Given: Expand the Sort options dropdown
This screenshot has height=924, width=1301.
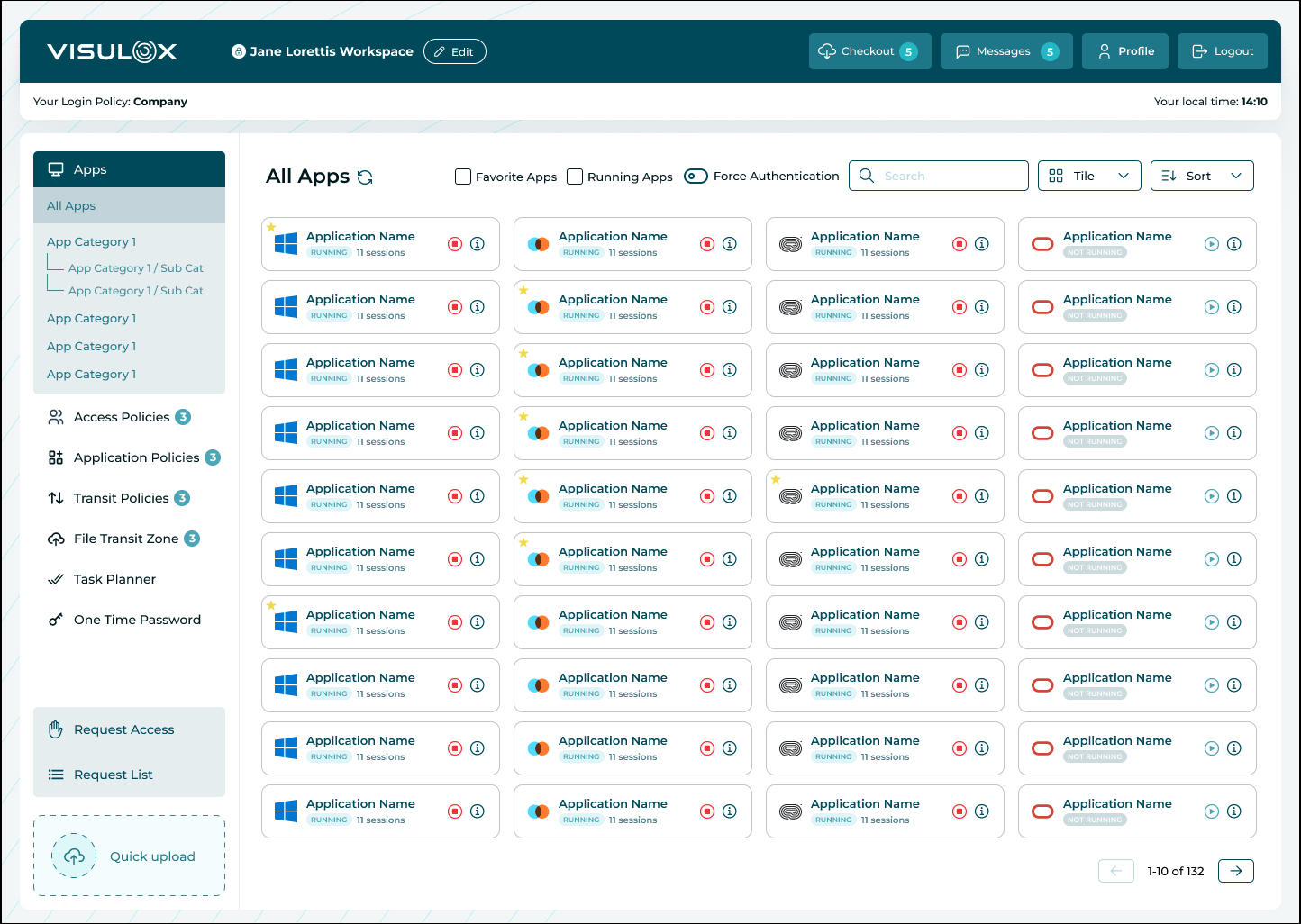Looking at the screenshot, I should 1202,176.
